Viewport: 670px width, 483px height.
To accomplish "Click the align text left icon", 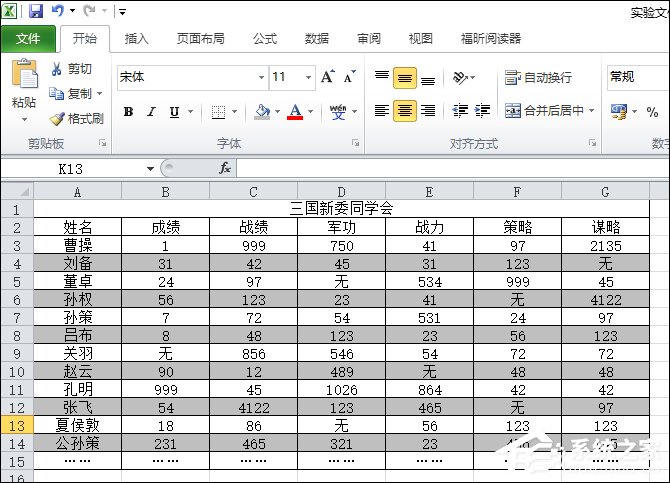I will 382,111.
